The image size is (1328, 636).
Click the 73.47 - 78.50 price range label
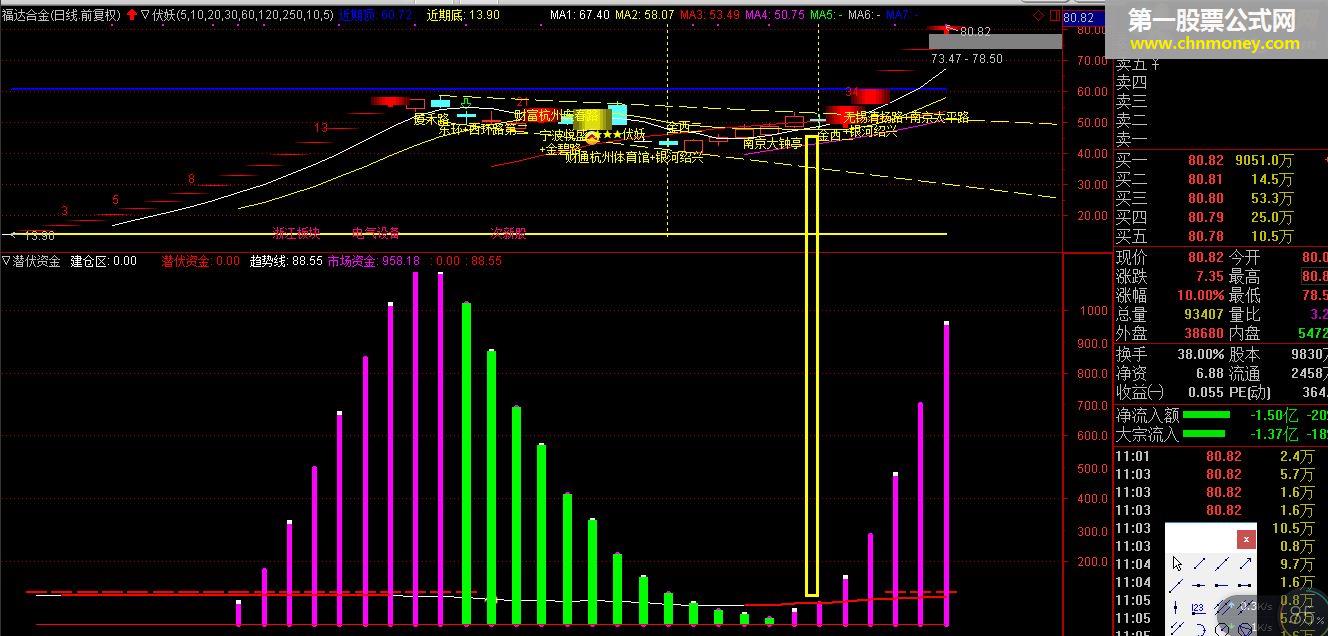pos(966,59)
